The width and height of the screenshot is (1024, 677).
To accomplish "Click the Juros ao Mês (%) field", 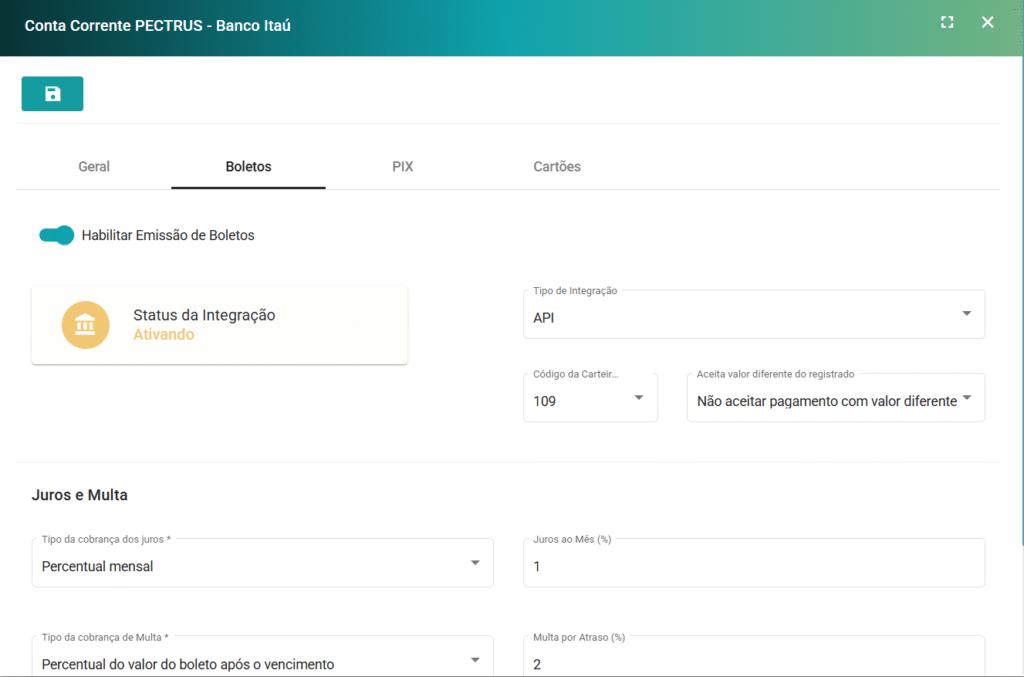I will (754, 565).
